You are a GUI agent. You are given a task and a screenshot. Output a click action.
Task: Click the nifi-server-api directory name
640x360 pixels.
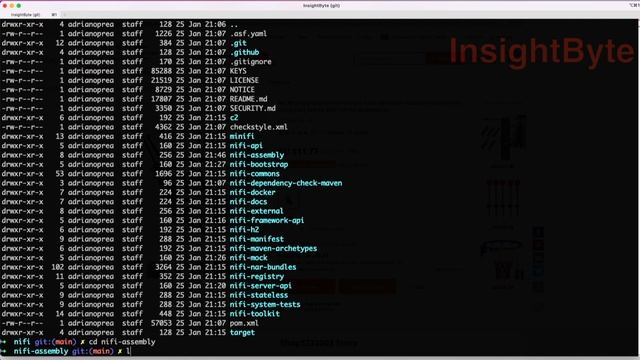click(260, 286)
